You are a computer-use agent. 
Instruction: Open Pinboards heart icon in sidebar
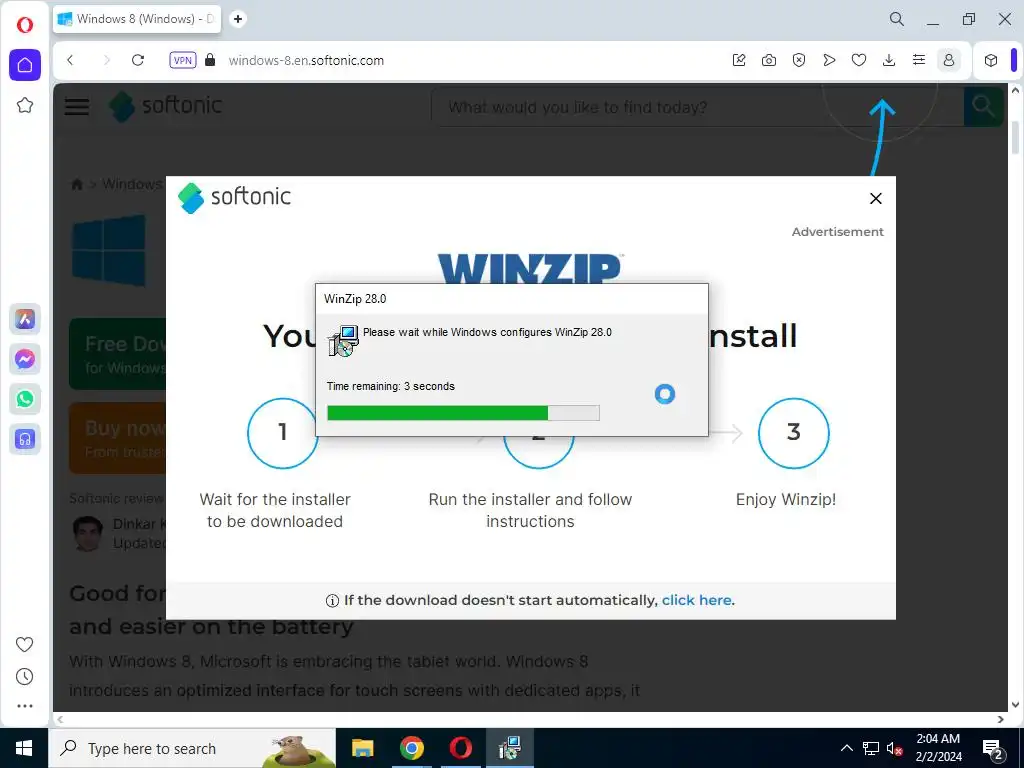(x=25, y=644)
